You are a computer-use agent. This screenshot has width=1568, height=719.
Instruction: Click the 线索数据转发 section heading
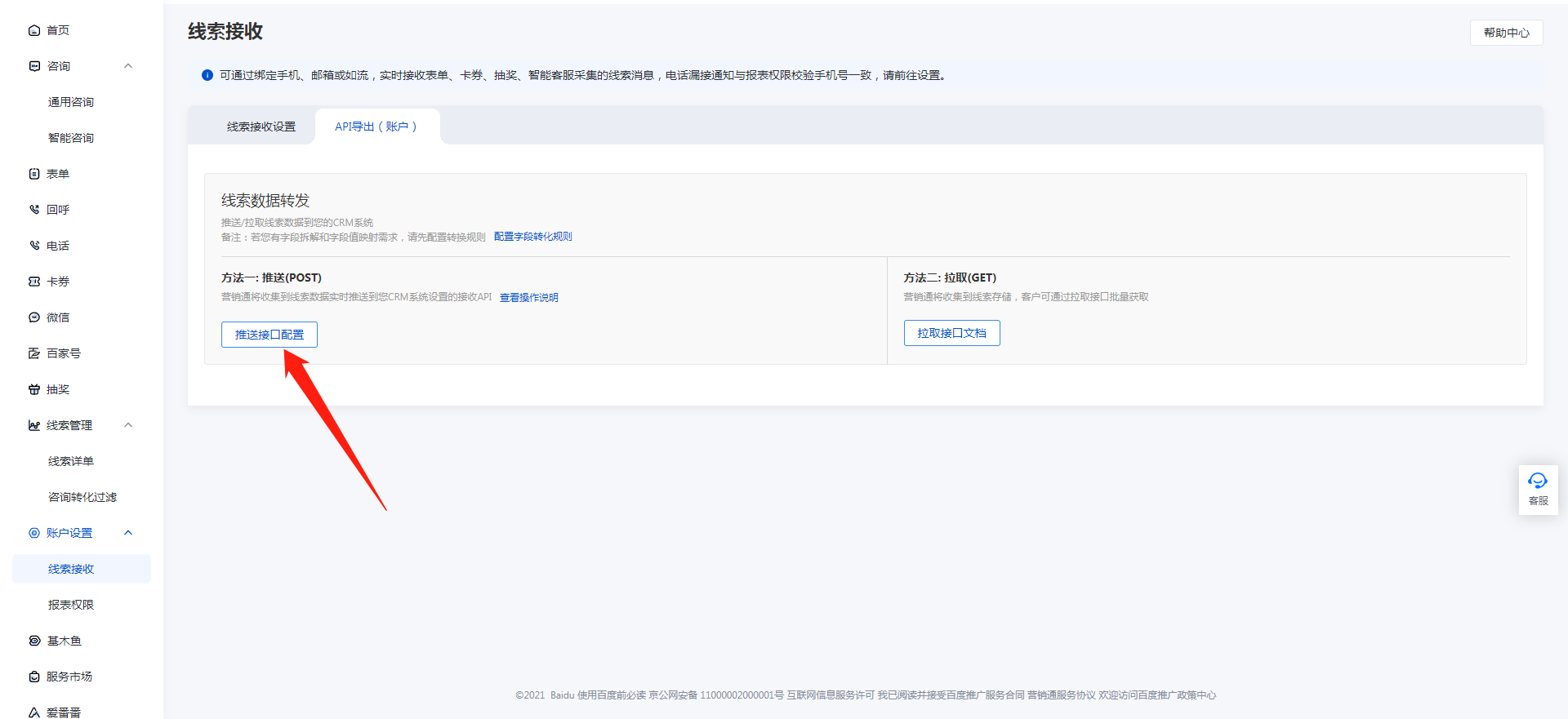coord(265,201)
